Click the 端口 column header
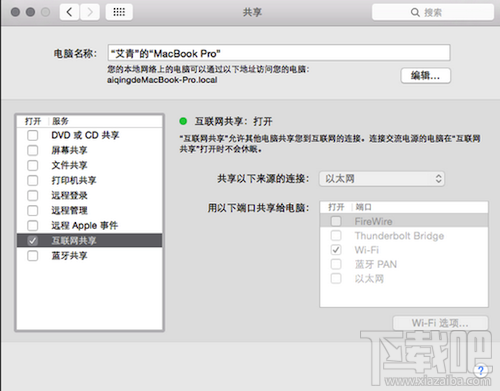Screen dimensions: 500x391 point(363,207)
